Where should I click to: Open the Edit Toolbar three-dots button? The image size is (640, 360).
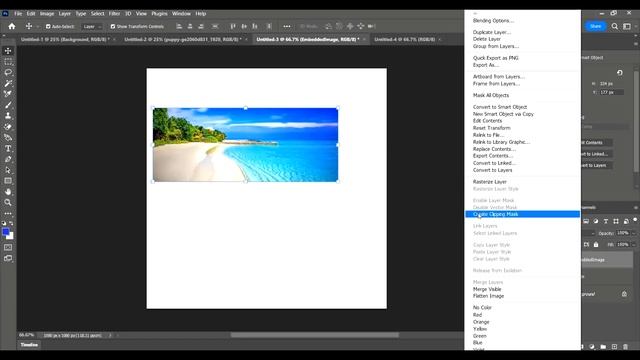(x=8, y=213)
